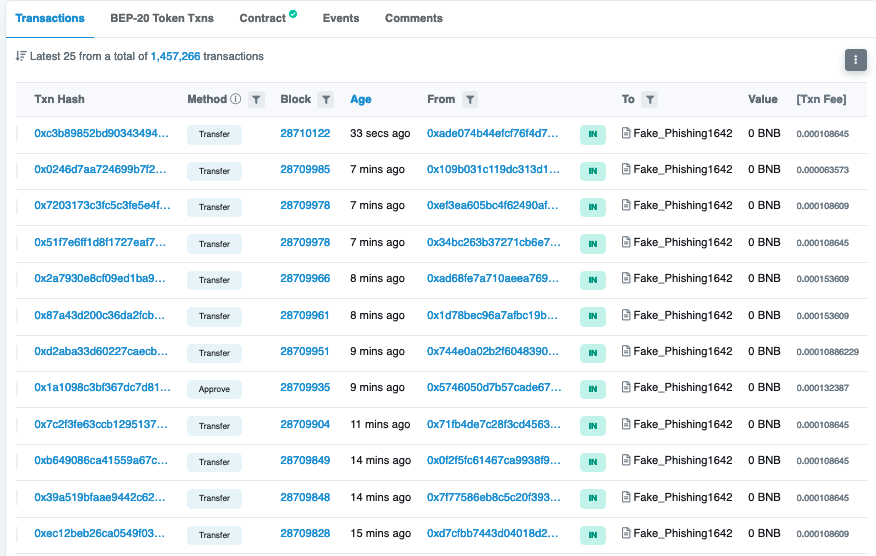The height and width of the screenshot is (556, 876).
Task: Toggle the Age column time format
Action: [360, 100]
